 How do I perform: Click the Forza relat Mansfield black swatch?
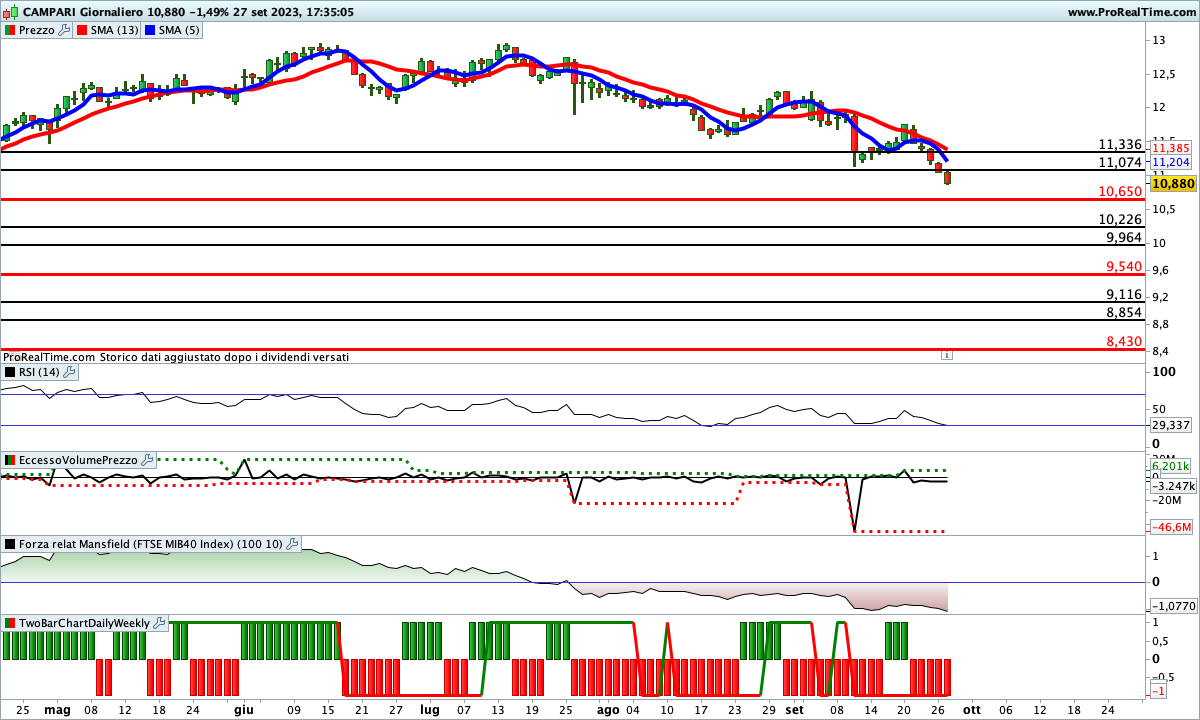pos(10,544)
